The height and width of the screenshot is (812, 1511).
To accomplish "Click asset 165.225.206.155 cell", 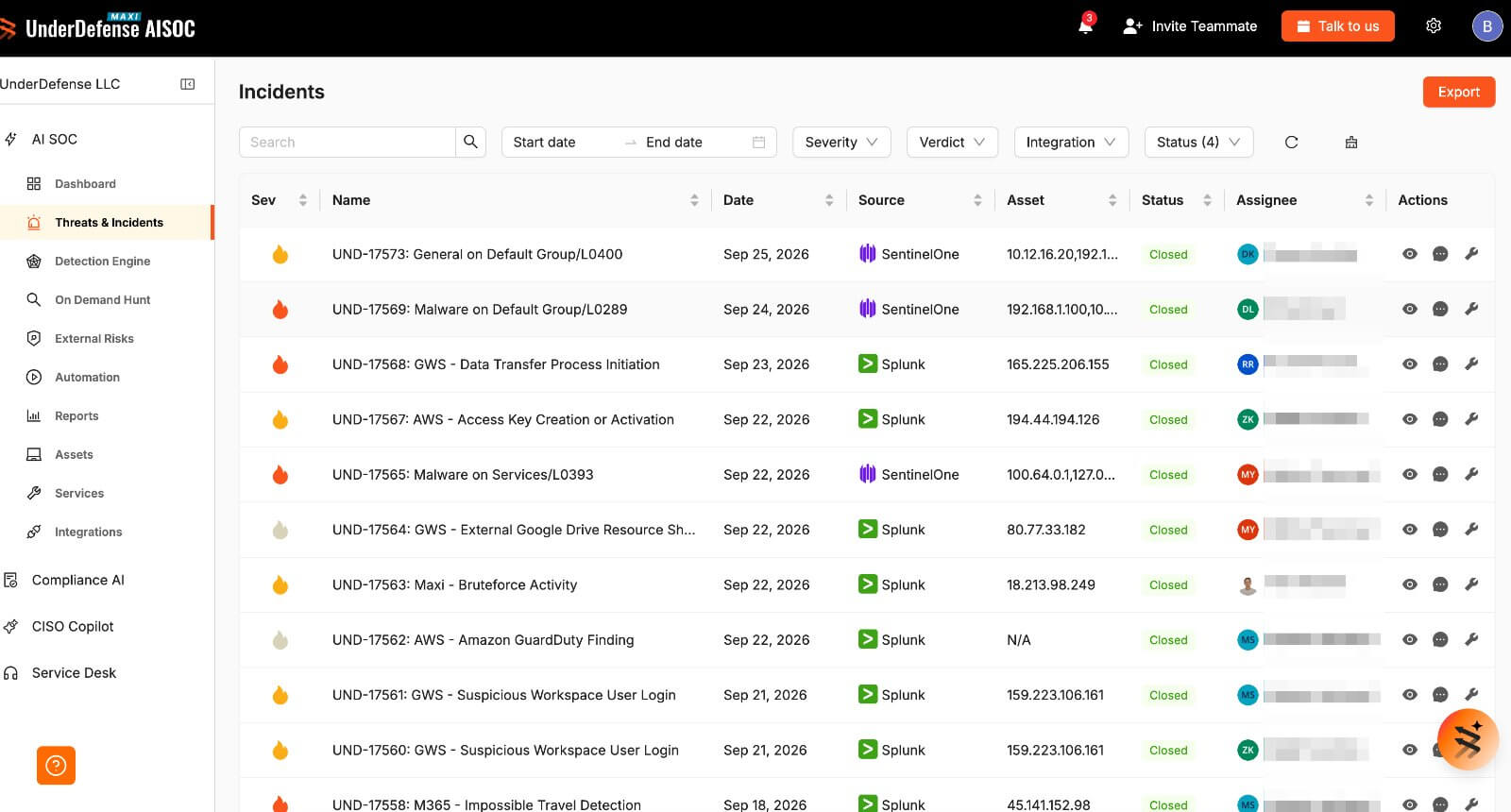I will (x=1058, y=364).
